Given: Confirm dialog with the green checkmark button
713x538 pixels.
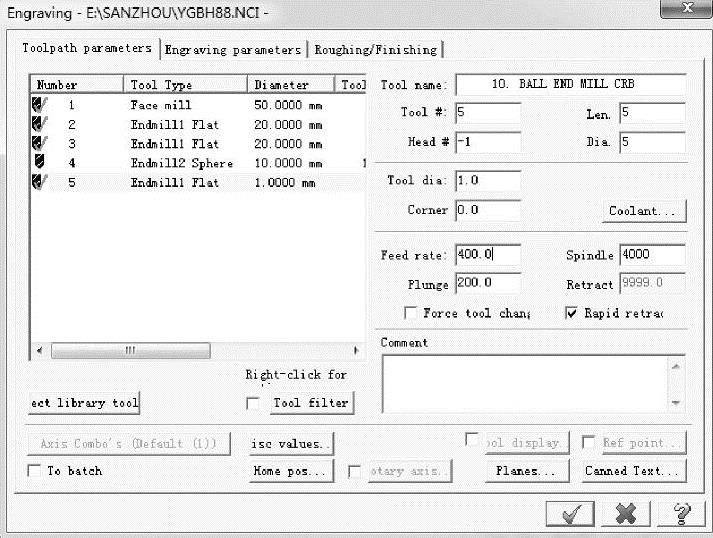Looking at the screenshot, I should point(570,513).
